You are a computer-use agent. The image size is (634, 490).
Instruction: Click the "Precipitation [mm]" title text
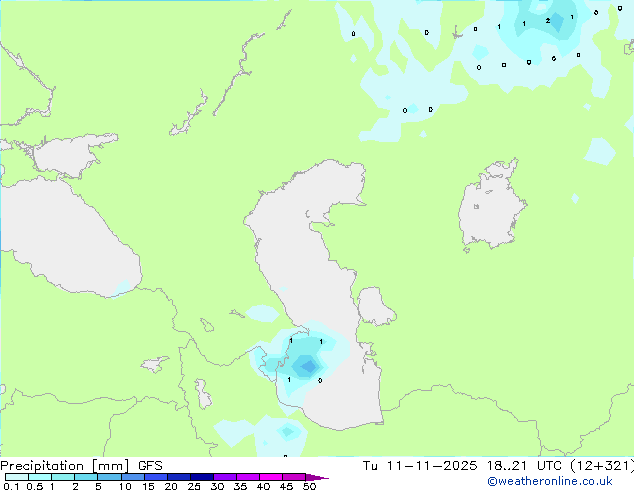65,466
